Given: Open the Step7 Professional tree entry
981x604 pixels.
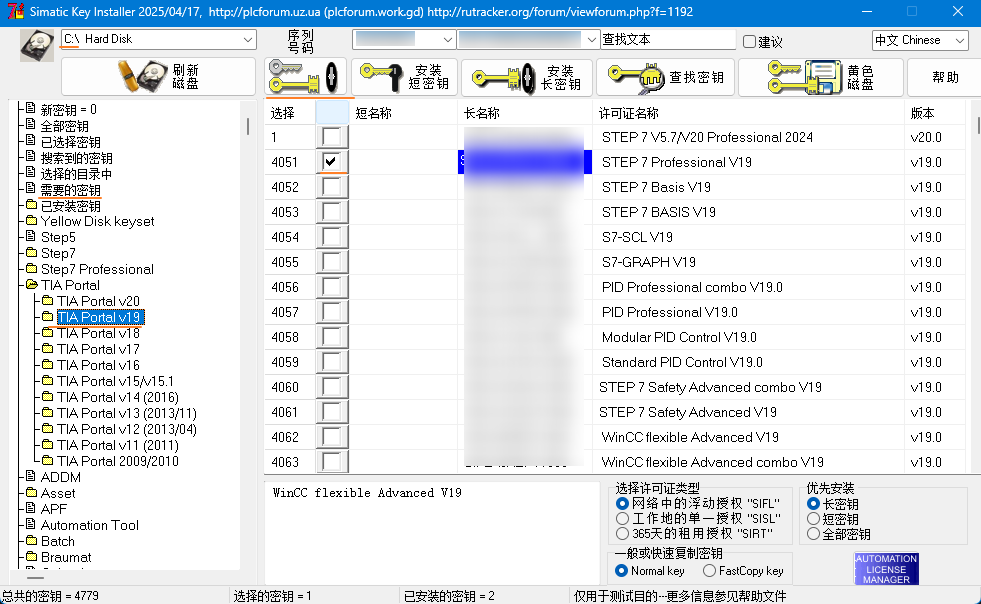Looking at the screenshot, I should (x=100, y=269).
